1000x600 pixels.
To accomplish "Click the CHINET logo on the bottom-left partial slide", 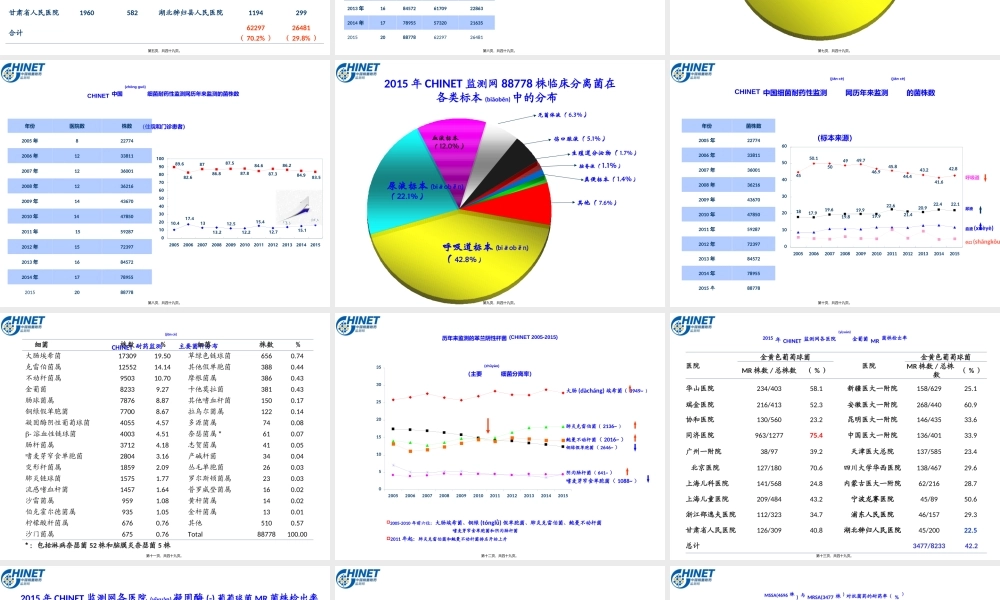I will coord(23,579).
